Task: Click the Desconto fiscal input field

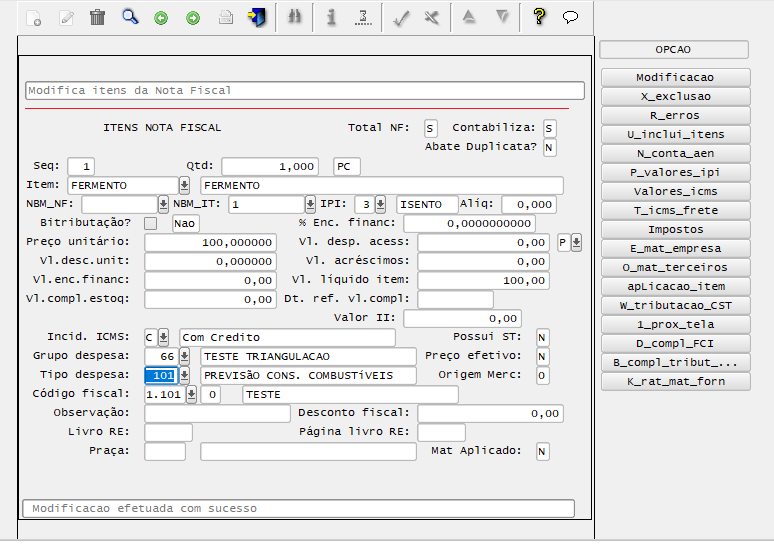Action: tap(490, 414)
